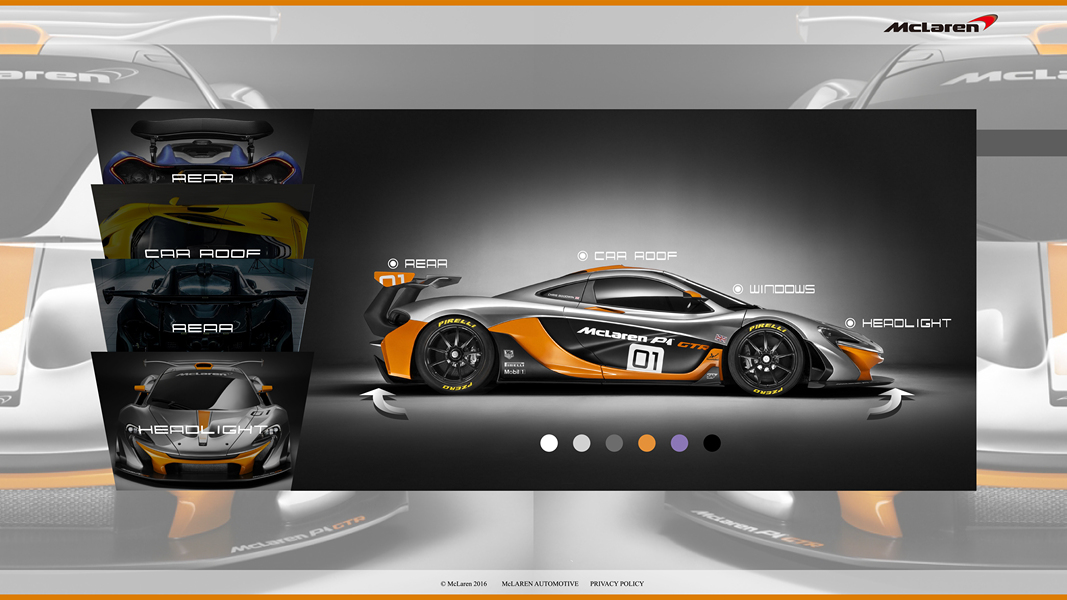Click the McLaren logo at top right
The width and height of the screenshot is (1067, 600).
pyautogui.click(x=940, y=24)
